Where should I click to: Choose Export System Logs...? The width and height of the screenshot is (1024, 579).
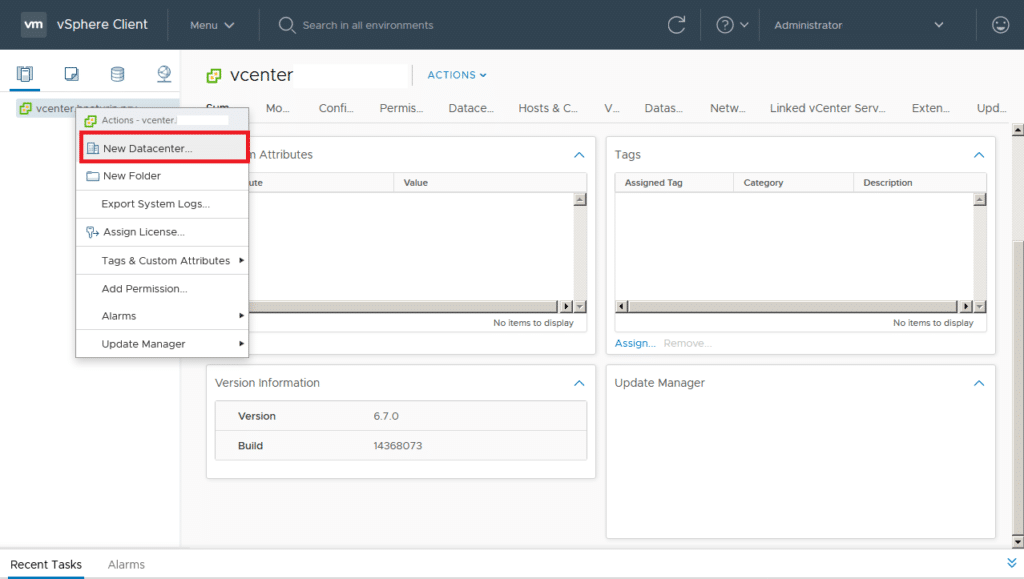coord(162,204)
